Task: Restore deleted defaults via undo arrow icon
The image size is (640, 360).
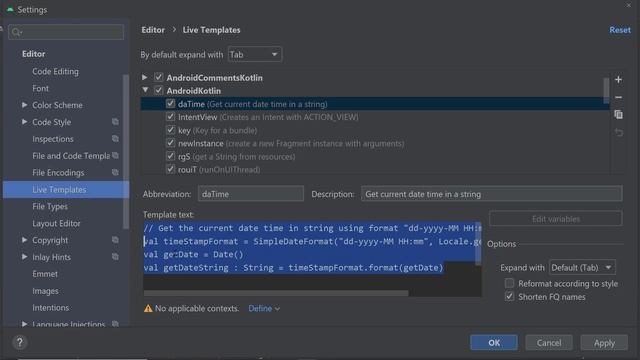Action: [x=619, y=133]
